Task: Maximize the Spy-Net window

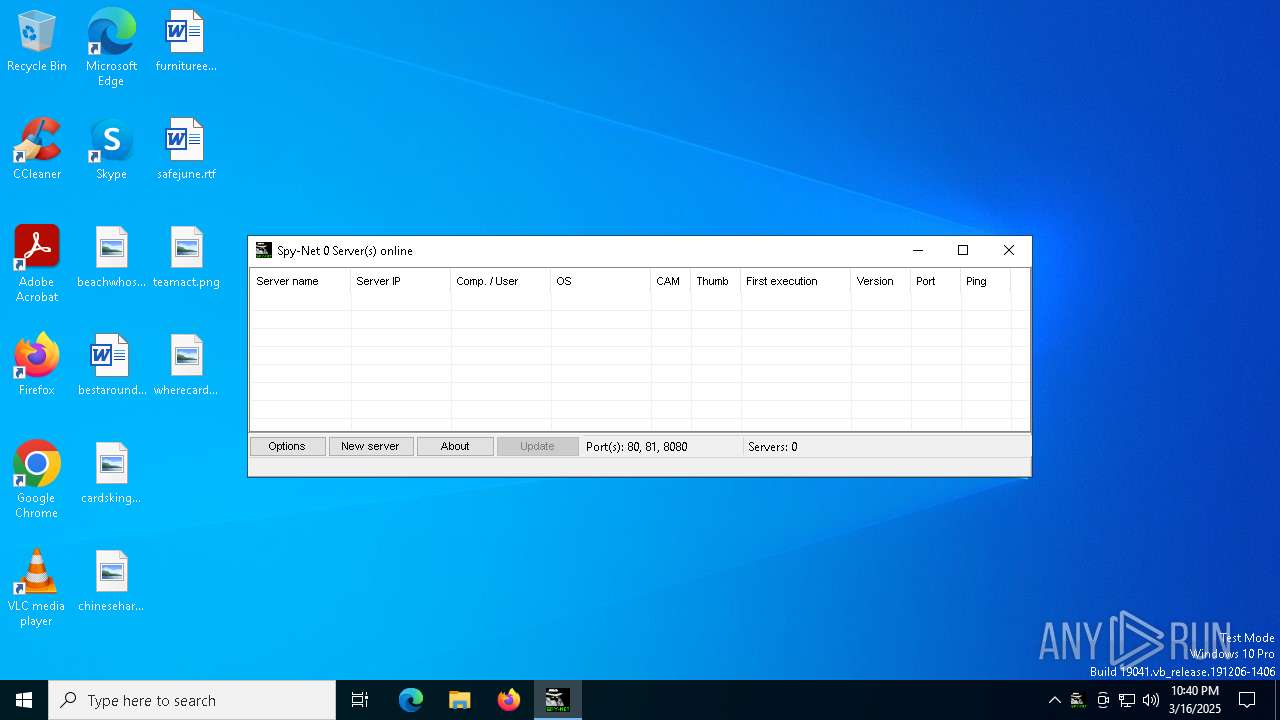Action: [x=963, y=251]
